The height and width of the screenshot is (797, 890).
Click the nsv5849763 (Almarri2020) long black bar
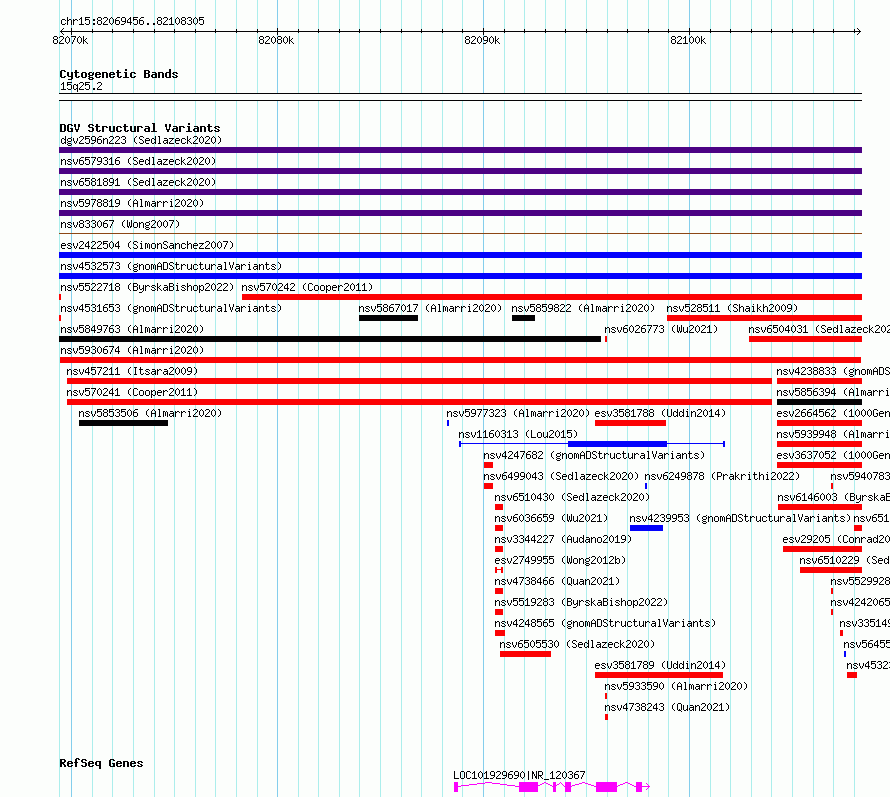[x=330, y=339]
